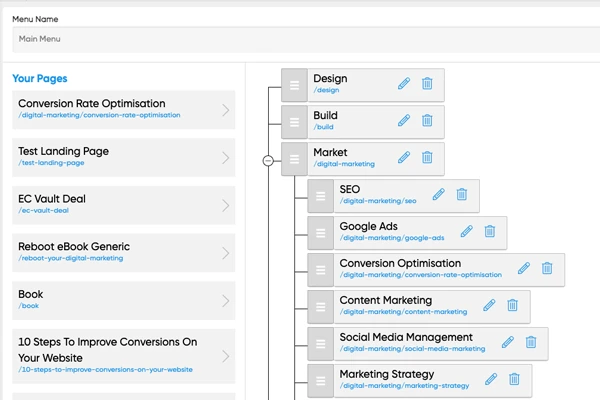Edit the Marketing Strategy menu item

pos(490,379)
